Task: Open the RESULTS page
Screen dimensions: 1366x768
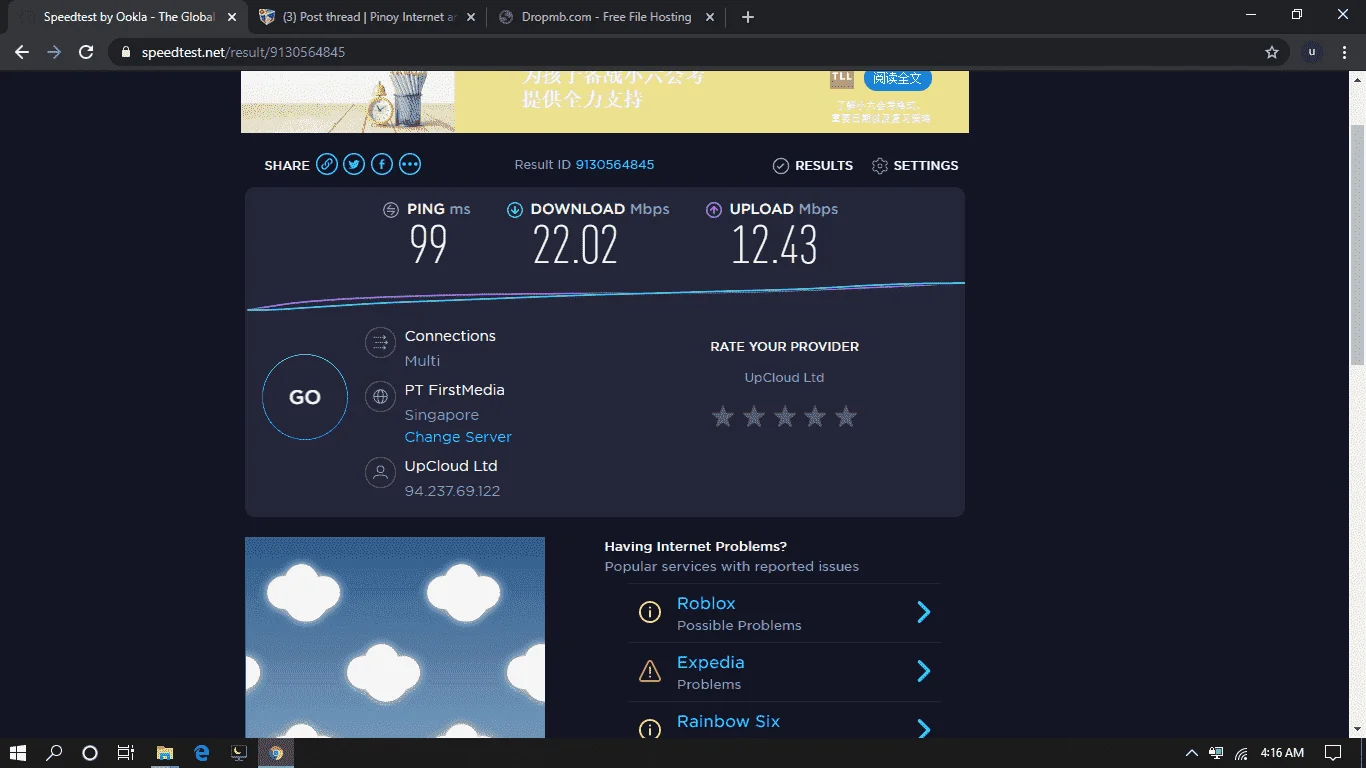Action: click(813, 166)
